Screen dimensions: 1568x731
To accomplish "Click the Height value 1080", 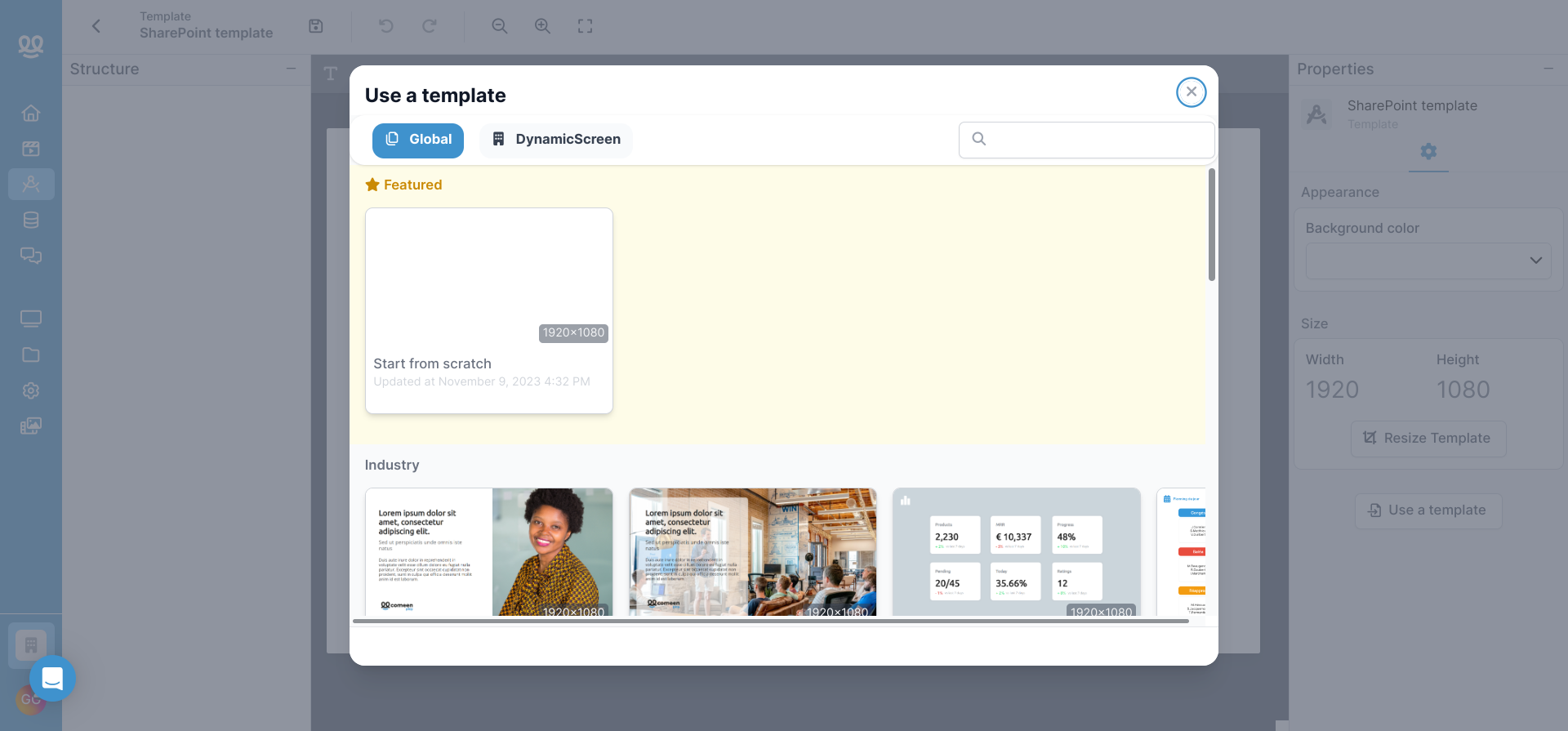I will [1463, 390].
